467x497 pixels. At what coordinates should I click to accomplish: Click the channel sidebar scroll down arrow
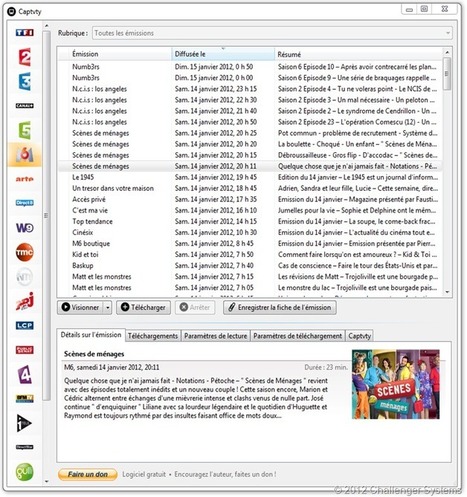(x=46, y=481)
